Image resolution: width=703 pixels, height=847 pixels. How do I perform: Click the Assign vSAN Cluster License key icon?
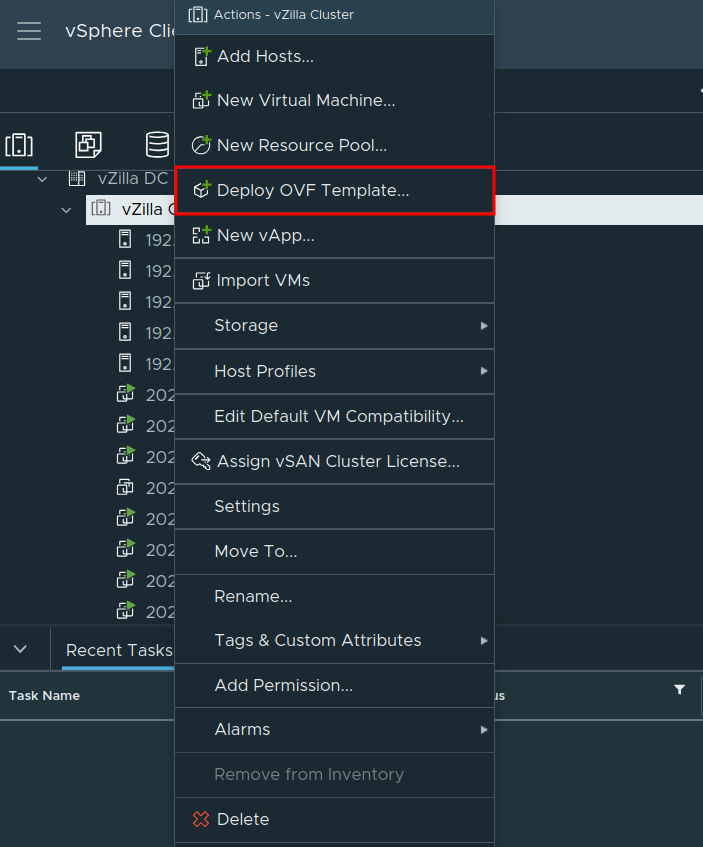pos(202,461)
